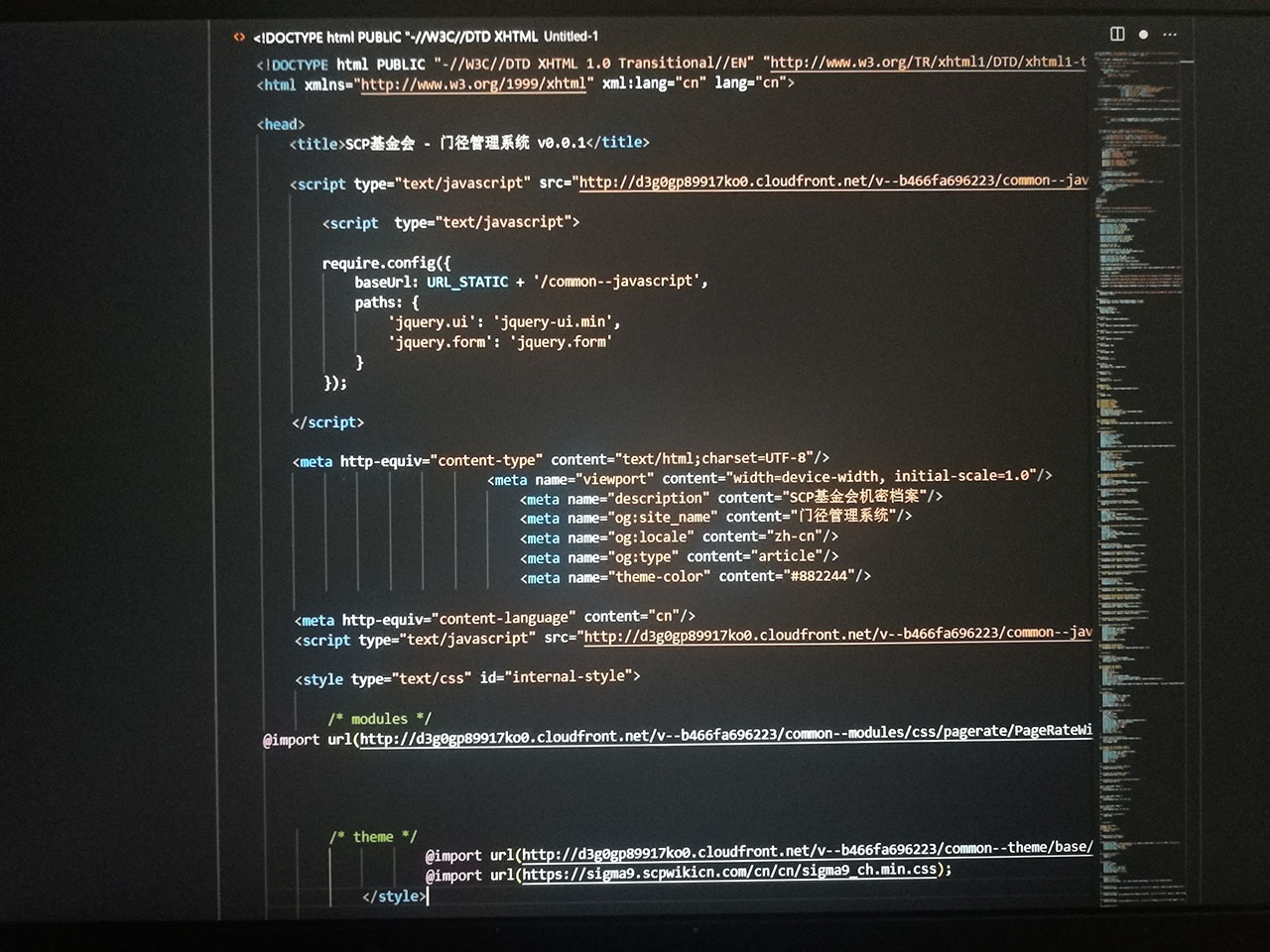Follow the common--theme/base import URL
Viewport: 1270px width, 952px height.
click(x=807, y=851)
